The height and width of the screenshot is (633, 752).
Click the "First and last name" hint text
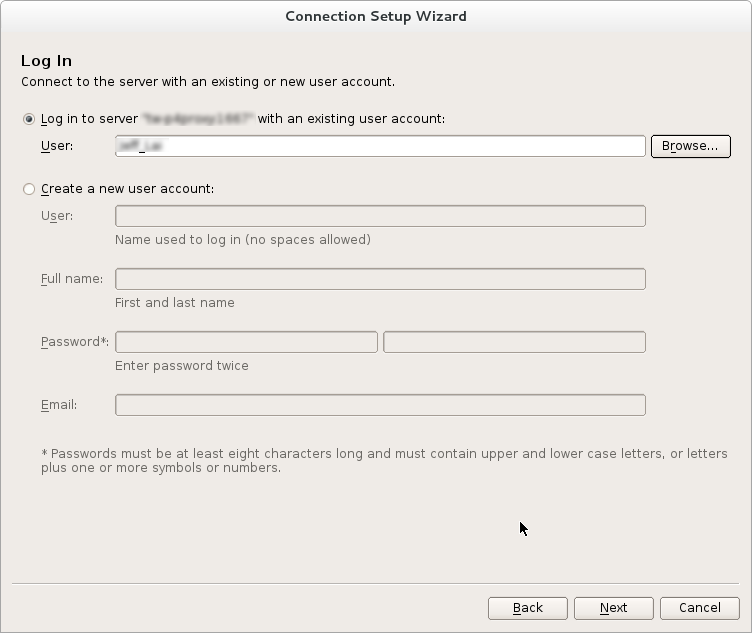pyautogui.click(x=175, y=303)
